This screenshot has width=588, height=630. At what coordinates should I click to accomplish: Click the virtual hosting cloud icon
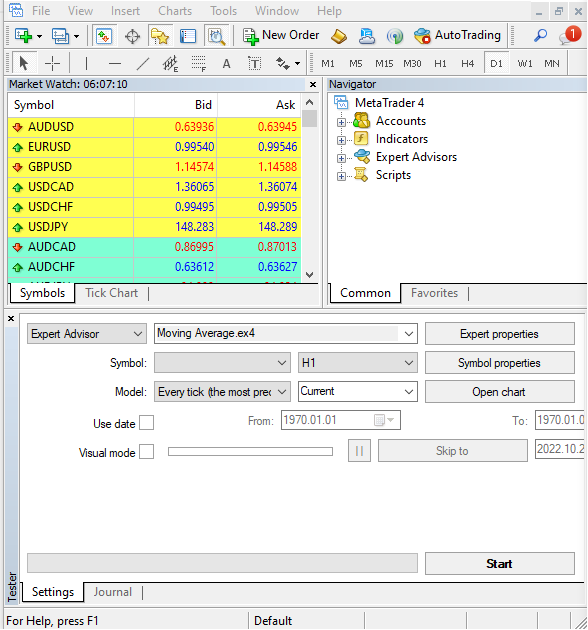[x=367, y=36]
